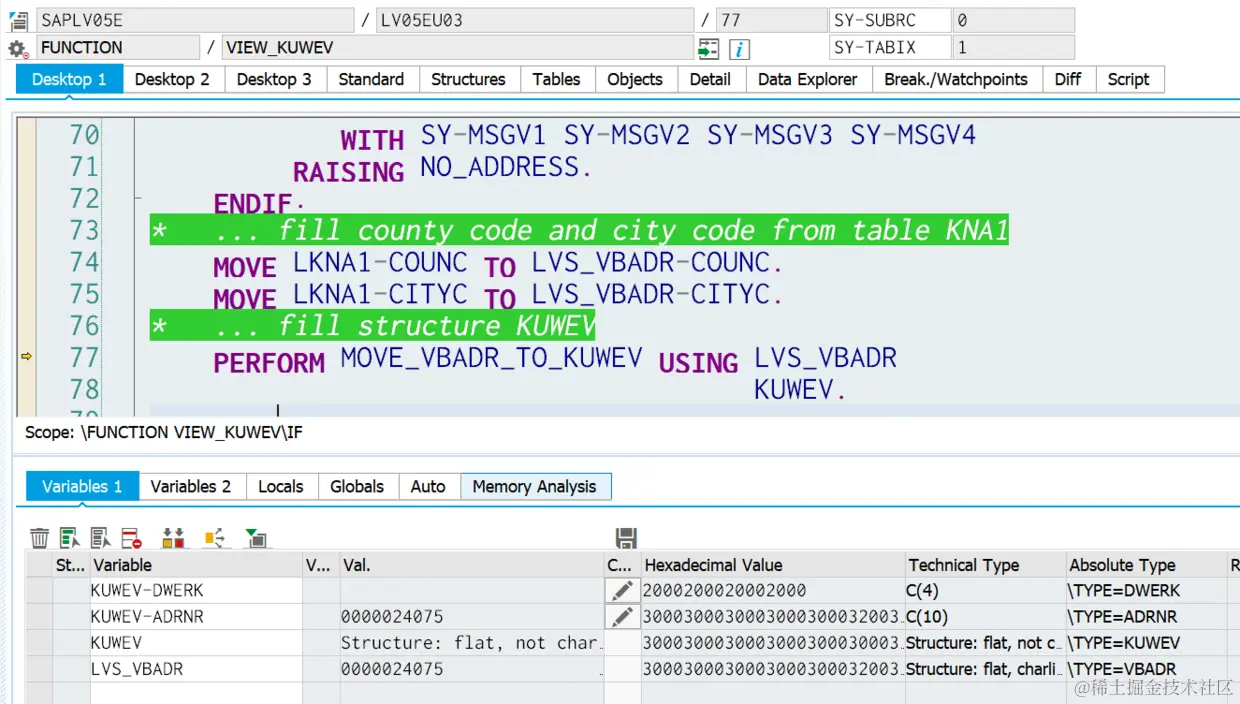Open the Data Explorer tab

tap(807, 79)
